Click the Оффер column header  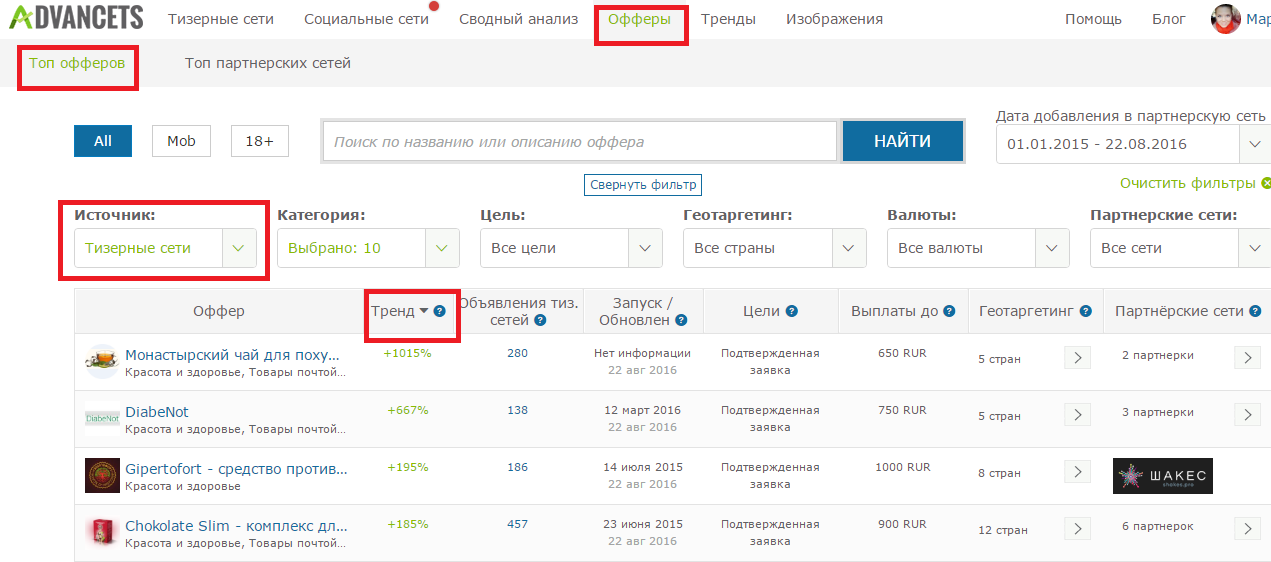[218, 311]
